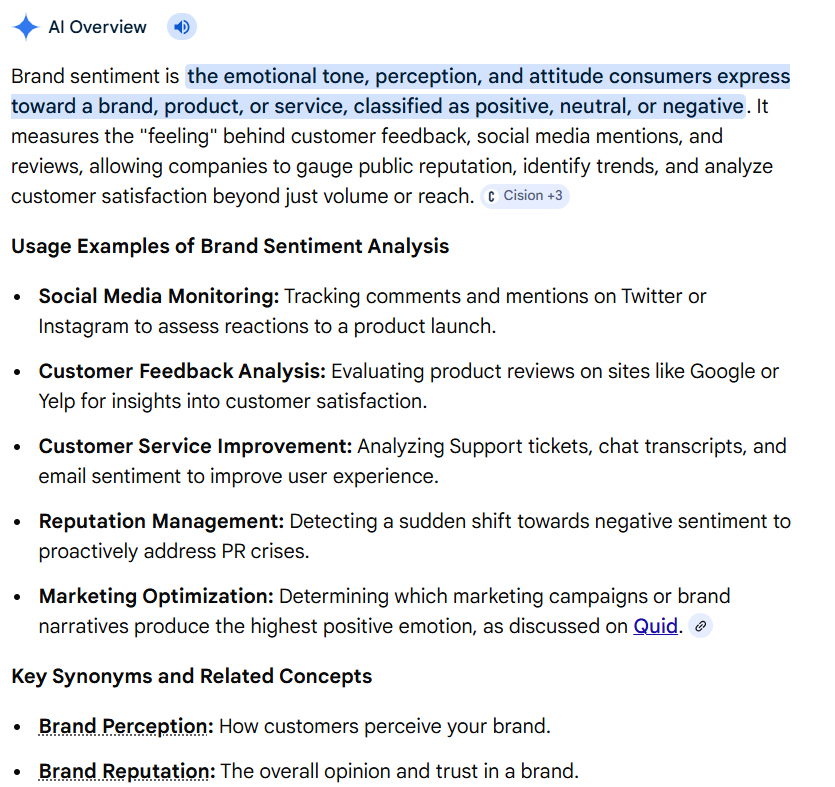The width and height of the screenshot is (835, 787).
Task: Click the Usage Examples of Brand Sentiment Analysis heading
Action: 230,246
